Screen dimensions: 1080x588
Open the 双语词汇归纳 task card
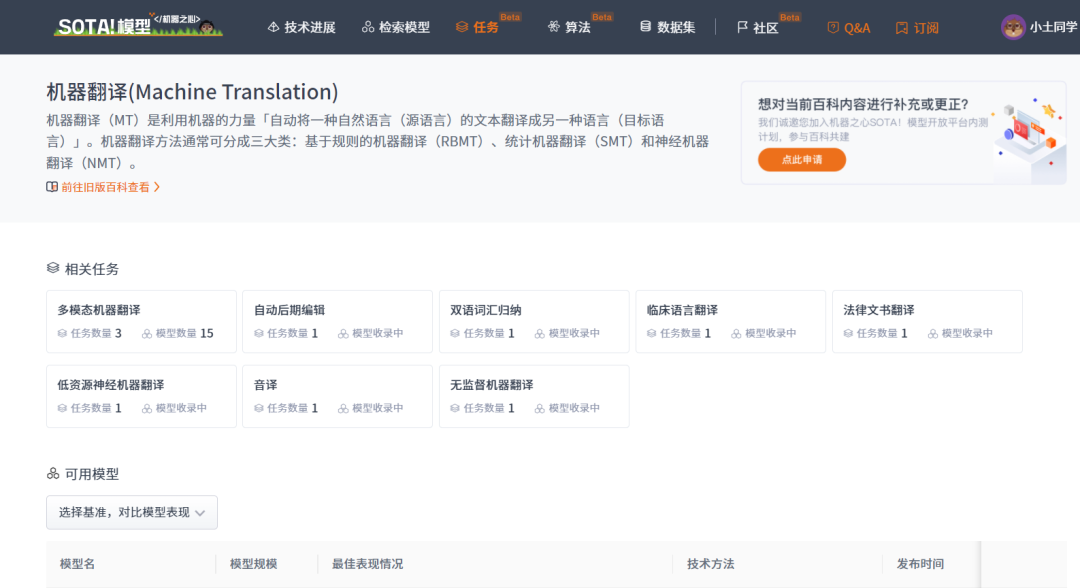pos(534,322)
